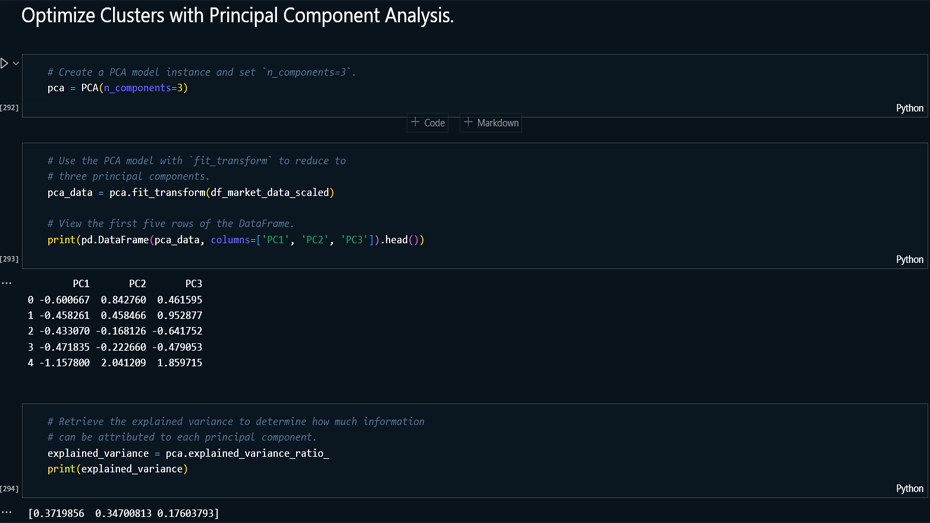Image resolution: width=930 pixels, height=523 pixels.
Task: Click the explained variance ratio output array
Action: coord(123,513)
